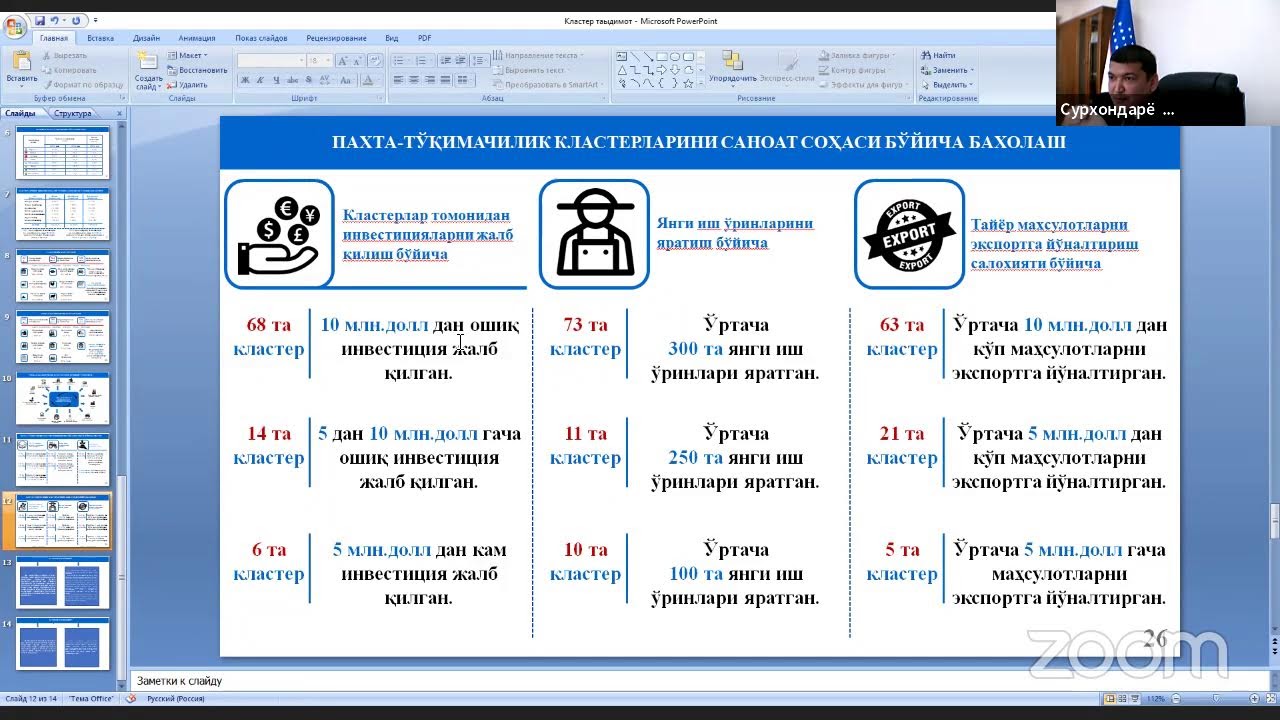Click Удалить to delete the slide
Image resolution: width=1280 pixels, height=720 pixels.
[186, 85]
